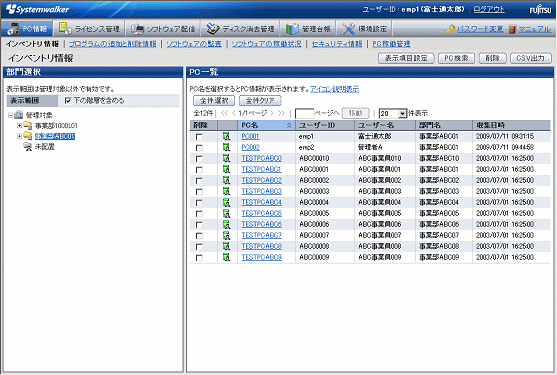This screenshot has height=375, width=557.
Task: Open the TESTPCABC3 link
Action: (x=261, y=191)
